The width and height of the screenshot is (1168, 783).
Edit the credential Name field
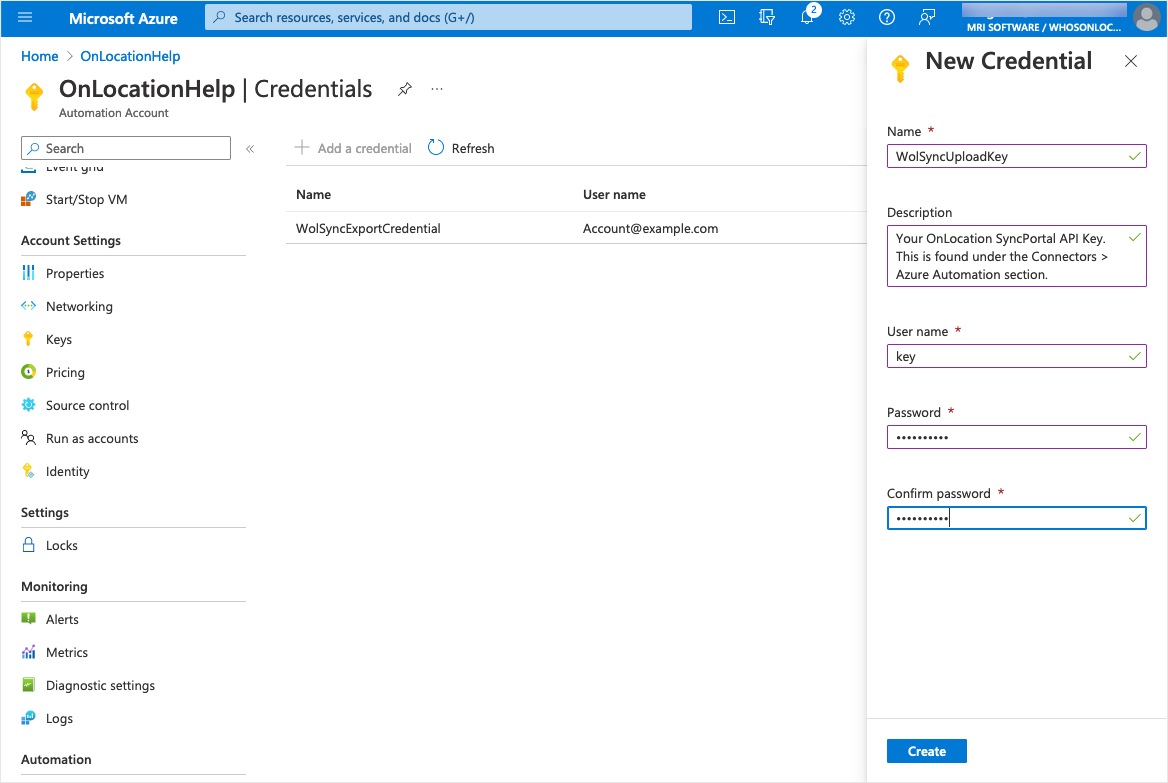[1016, 156]
